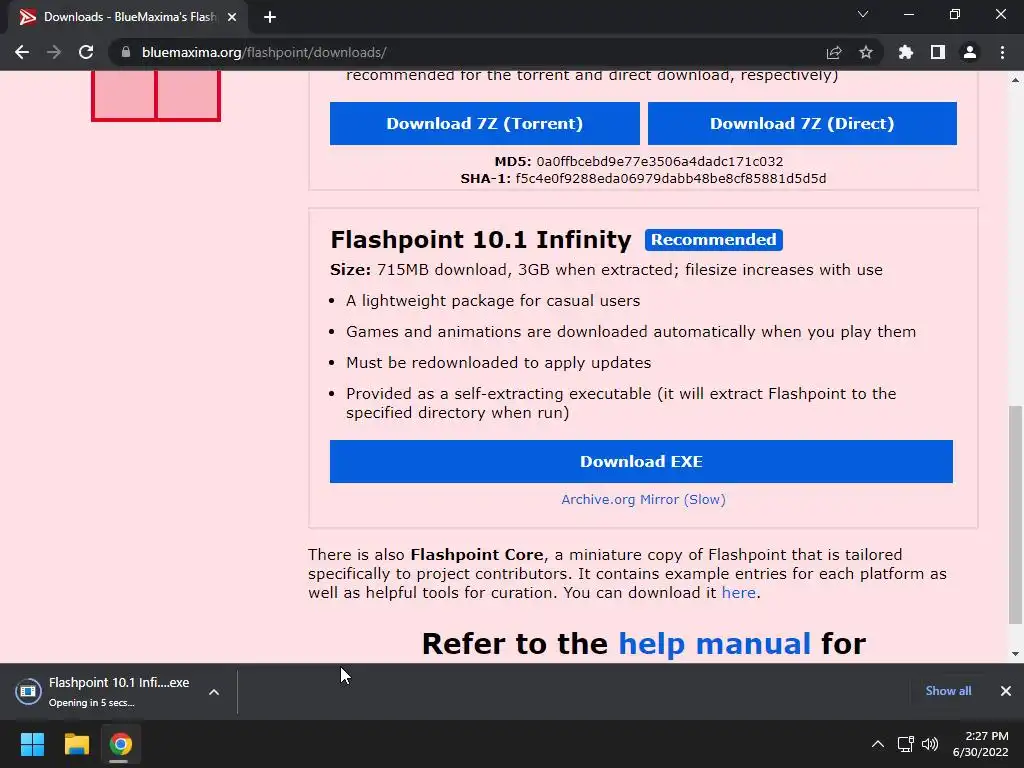Click the Download EXE button
The image size is (1024, 768).
pyautogui.click(x=641, y=462)
